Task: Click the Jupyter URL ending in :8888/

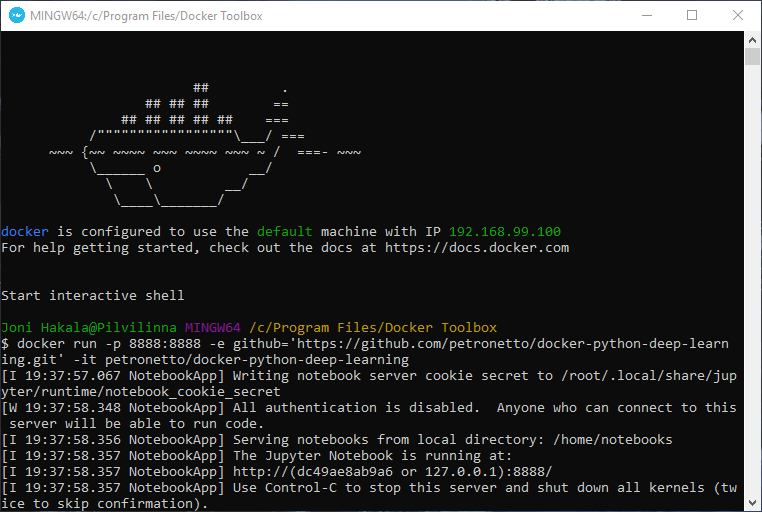Action: pyautogui.click(x=392, y=471)
